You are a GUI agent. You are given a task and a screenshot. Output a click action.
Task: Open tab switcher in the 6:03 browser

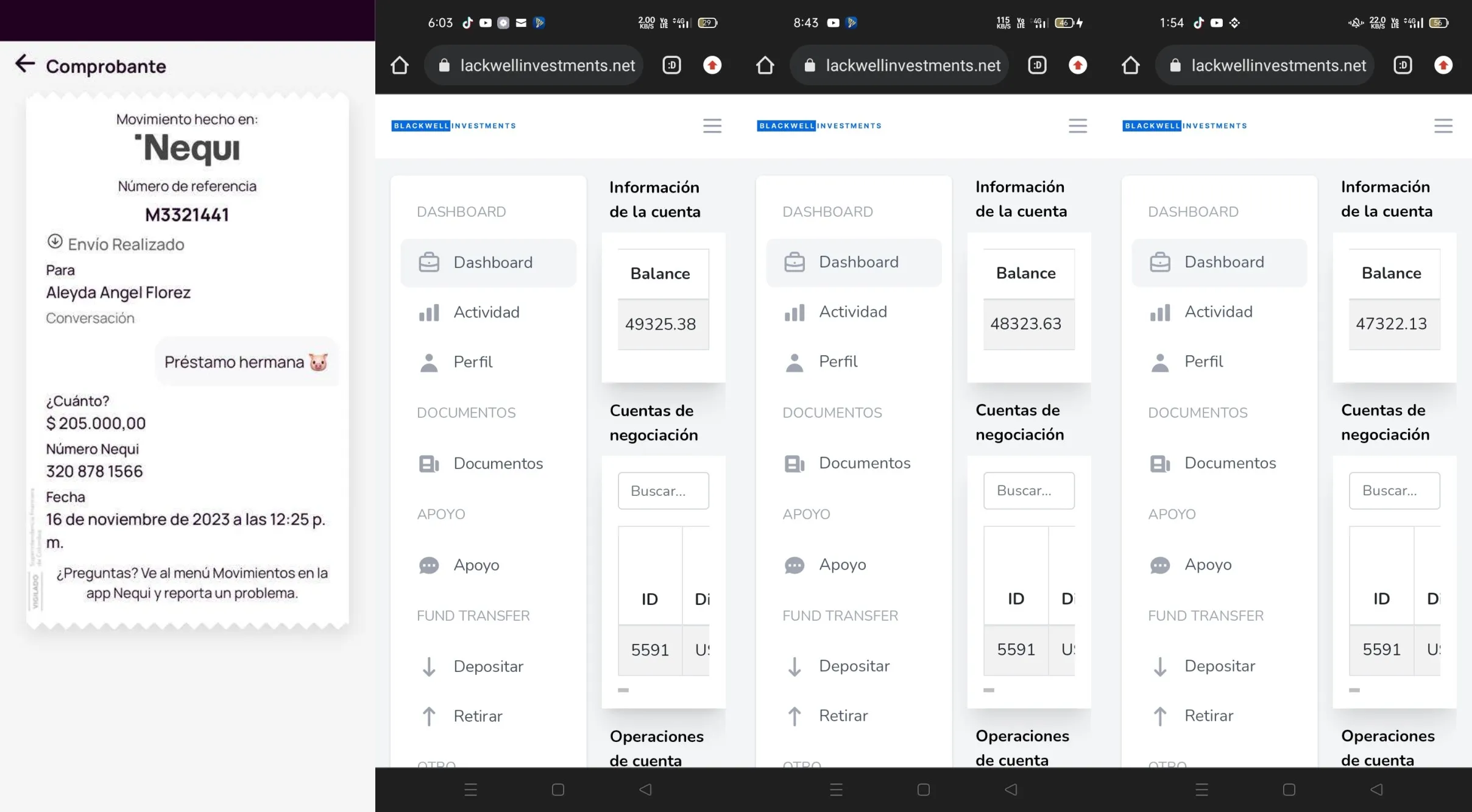(671, 65)
